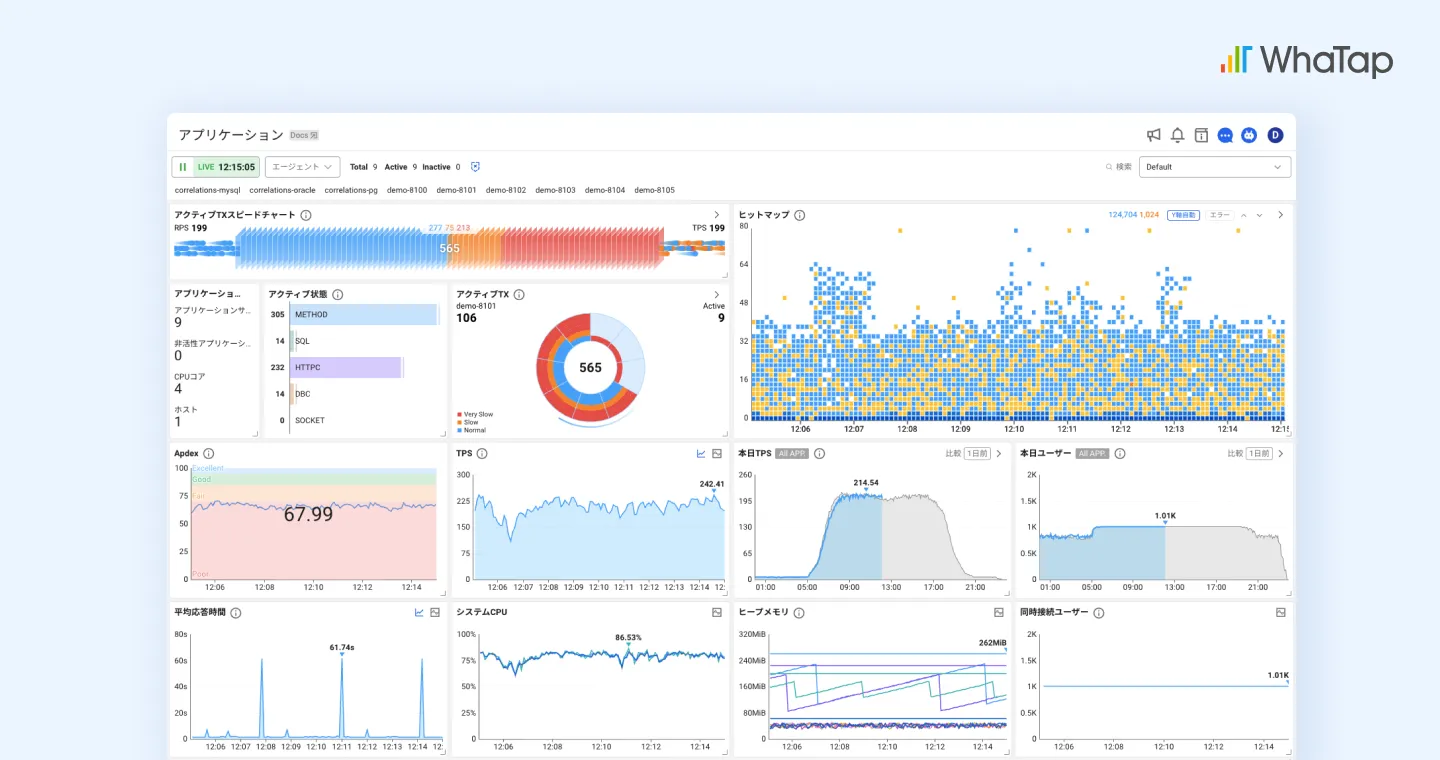Select agent demo-8100
Image resolution: width=1440 pixels, height=760 pixels.
(407, 190)
